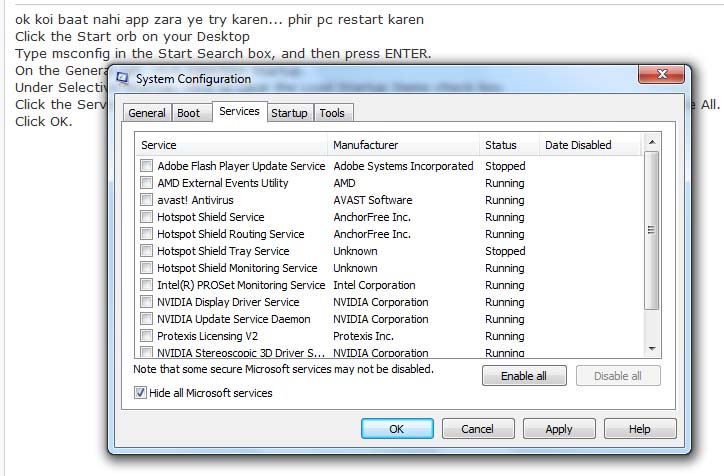Open the General tab
This screenshot has height=476, width=724.
tap(147, 113)
